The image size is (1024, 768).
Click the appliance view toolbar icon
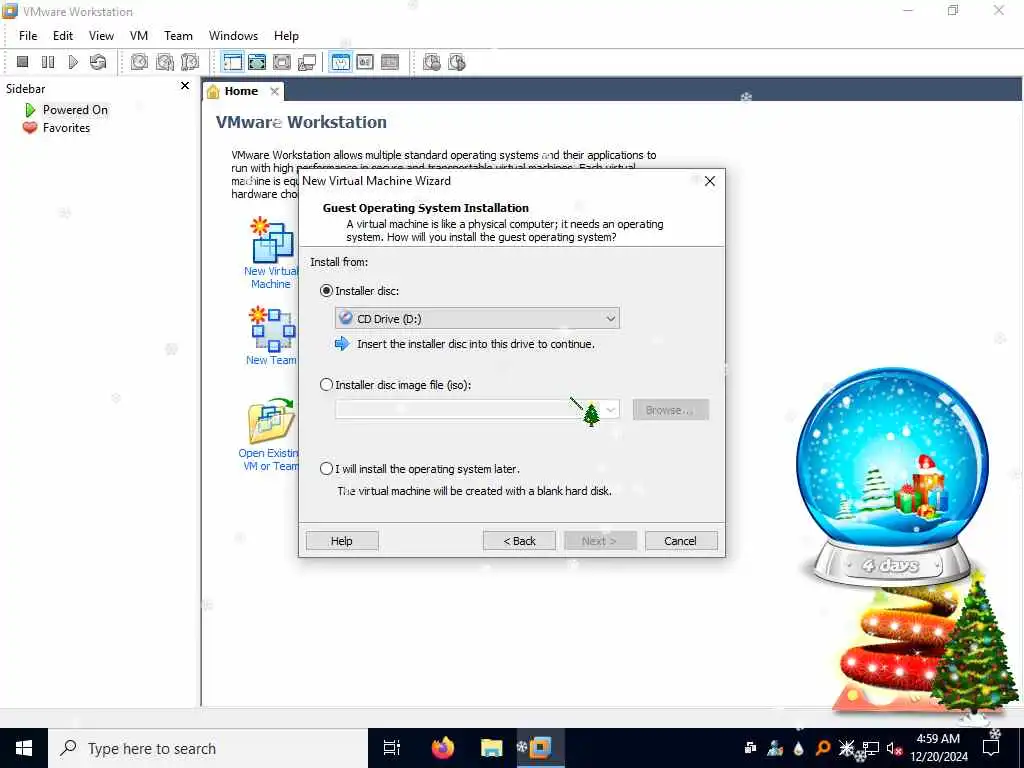point(365,62)
